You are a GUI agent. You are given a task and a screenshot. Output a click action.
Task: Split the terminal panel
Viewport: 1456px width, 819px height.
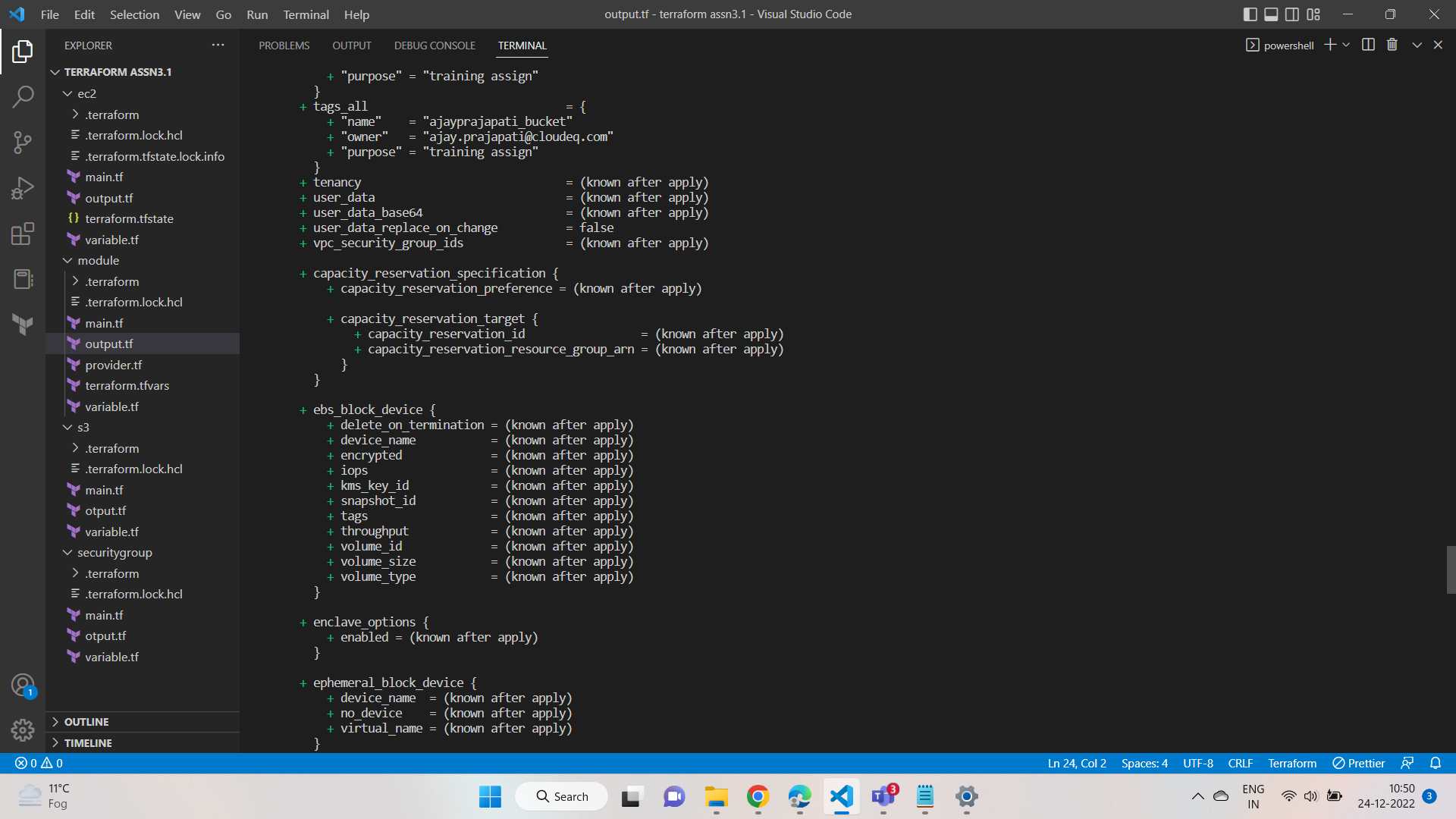[1368, 45]
